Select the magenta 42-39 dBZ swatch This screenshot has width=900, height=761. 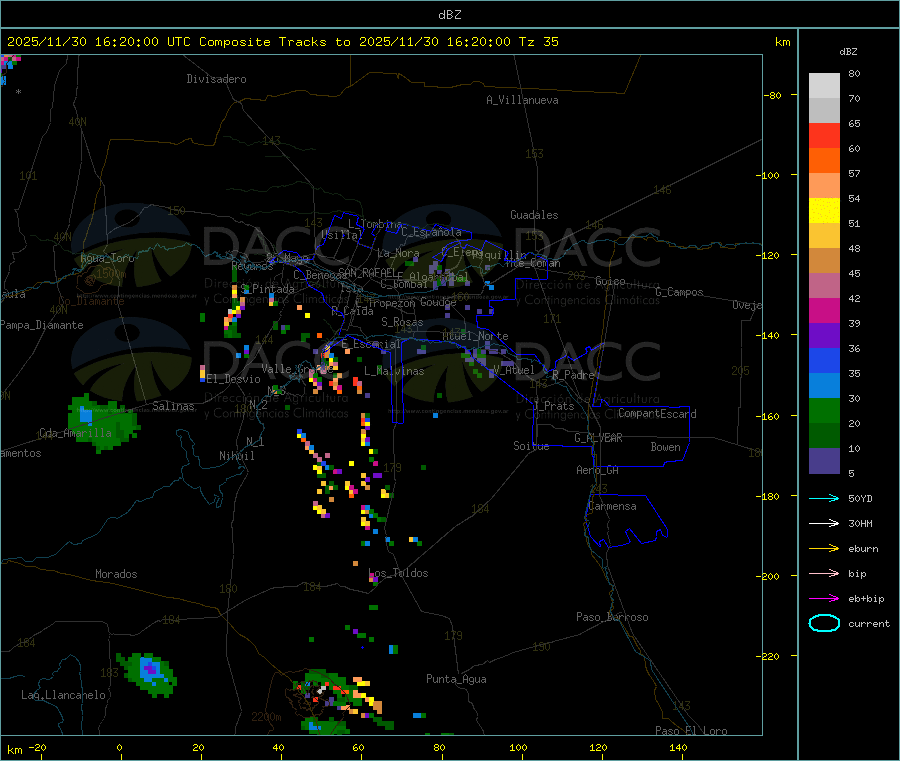824,310
